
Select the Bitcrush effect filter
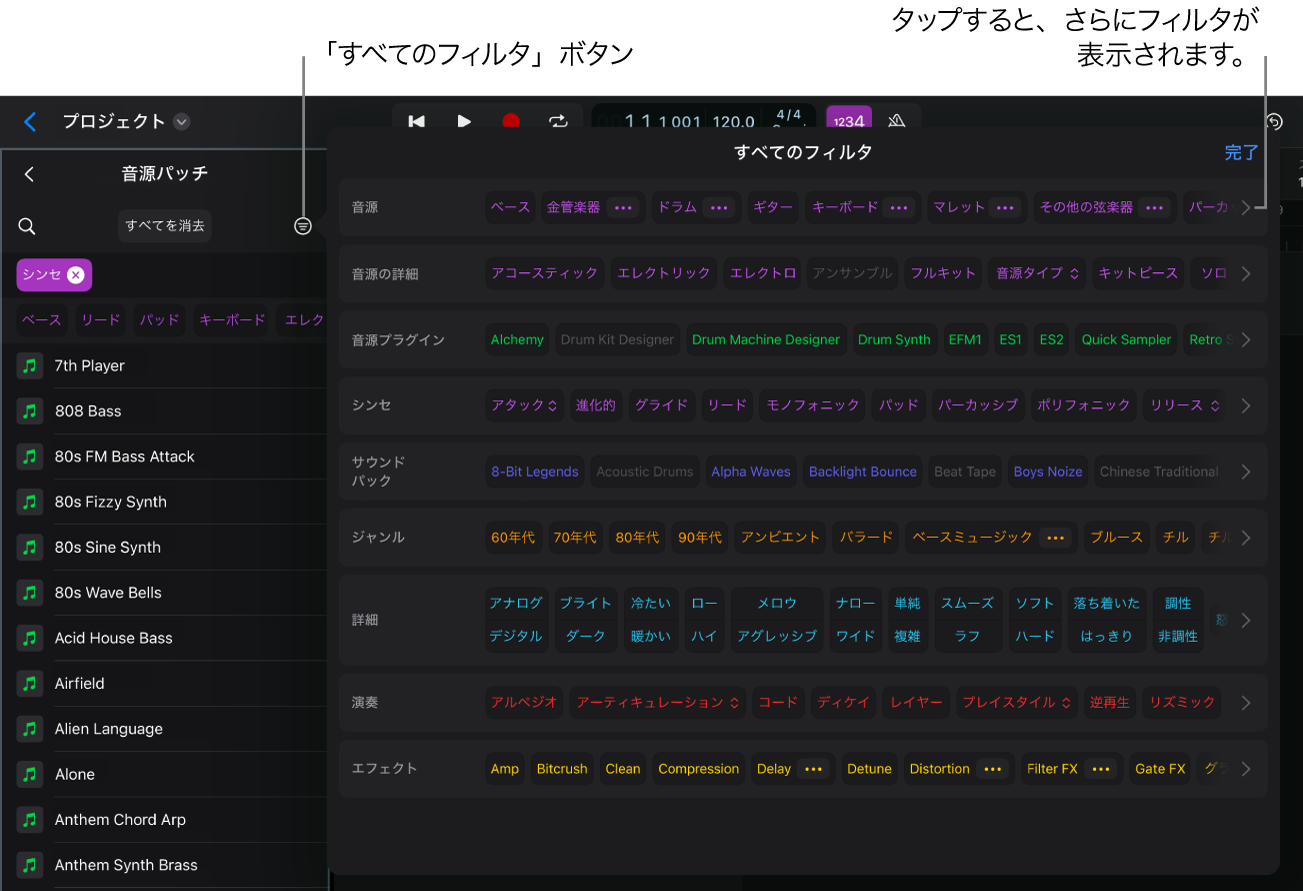coord(562,769)
